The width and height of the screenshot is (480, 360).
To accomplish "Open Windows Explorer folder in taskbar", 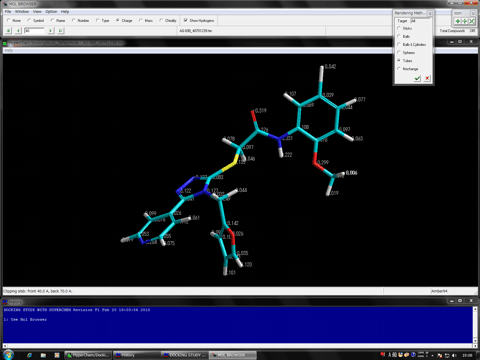I will coord(43,355).
